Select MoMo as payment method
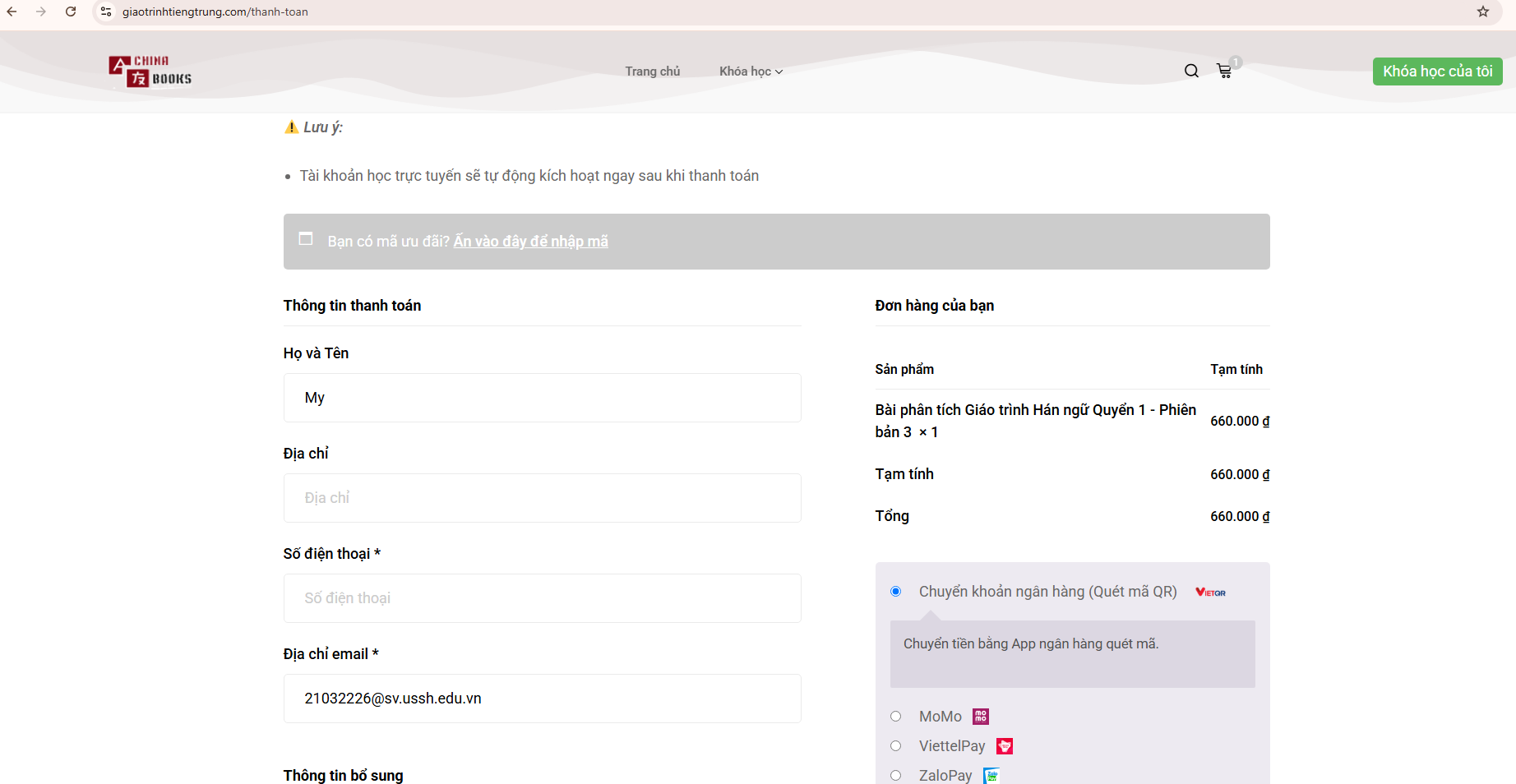The image size is (1516, 784). pos(895,716)
